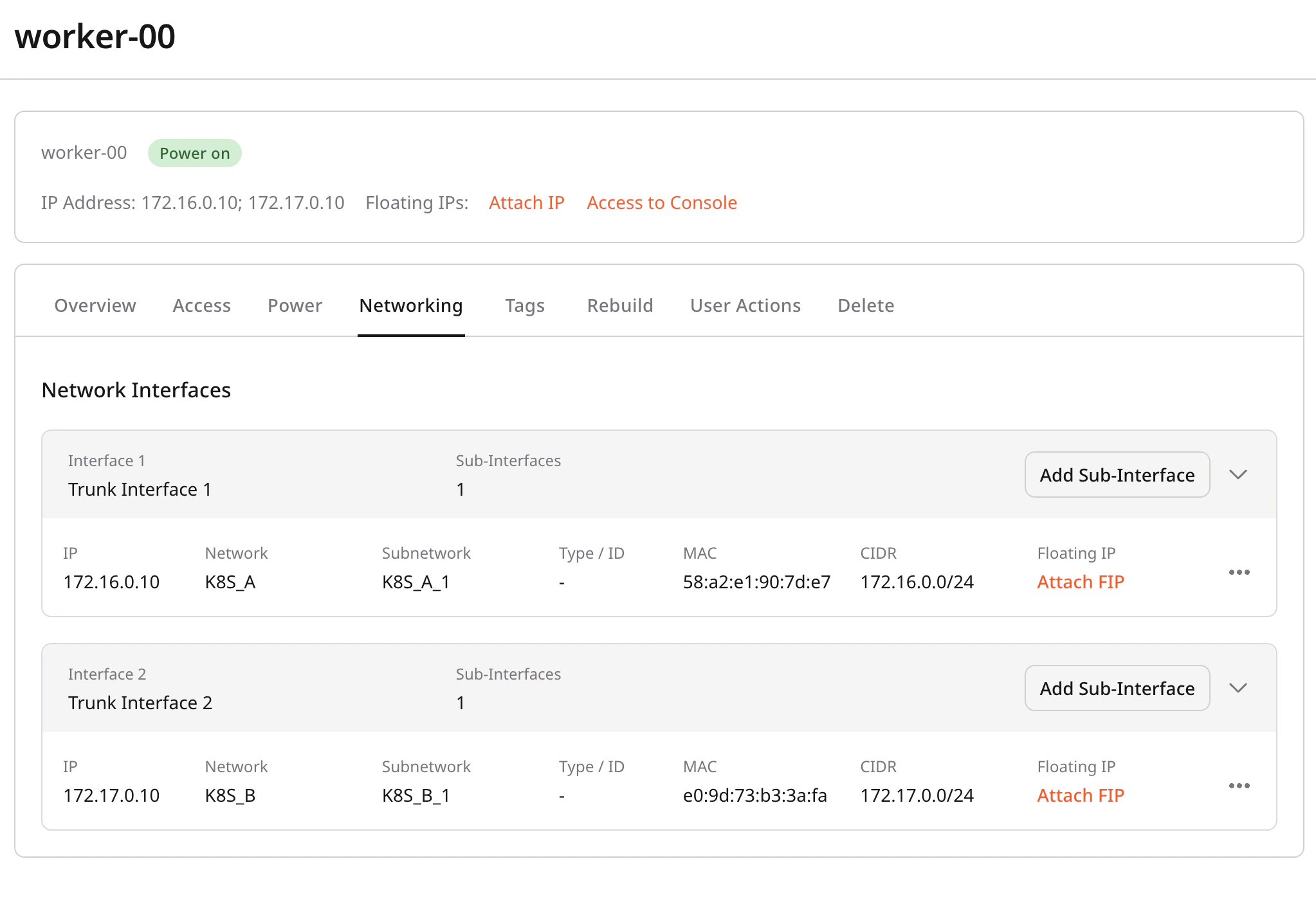Add Sub-Interface to Trunk Interface 1

pyautogui.click(x=1117, y=475)
